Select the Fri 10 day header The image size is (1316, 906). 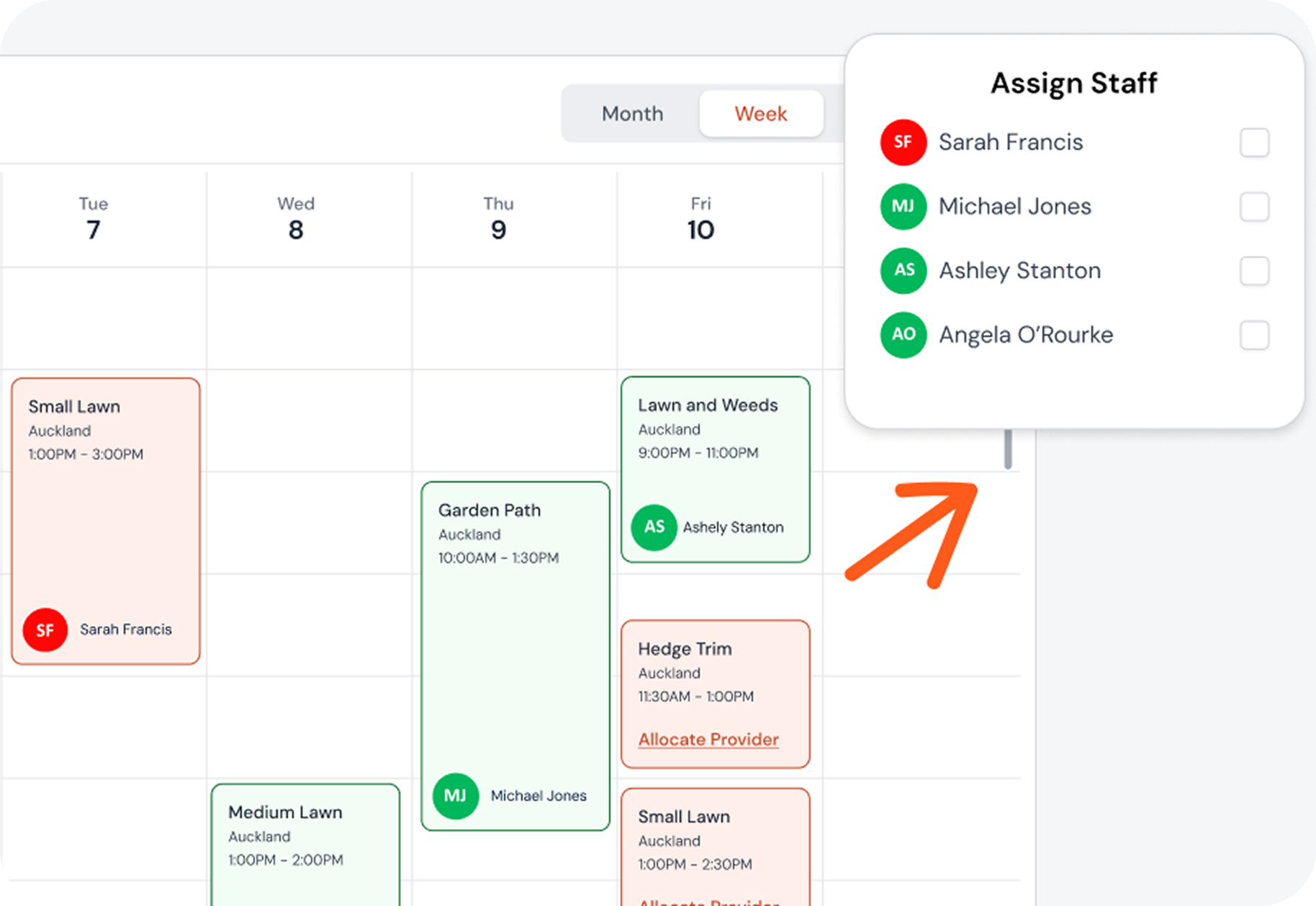(700, 219)
